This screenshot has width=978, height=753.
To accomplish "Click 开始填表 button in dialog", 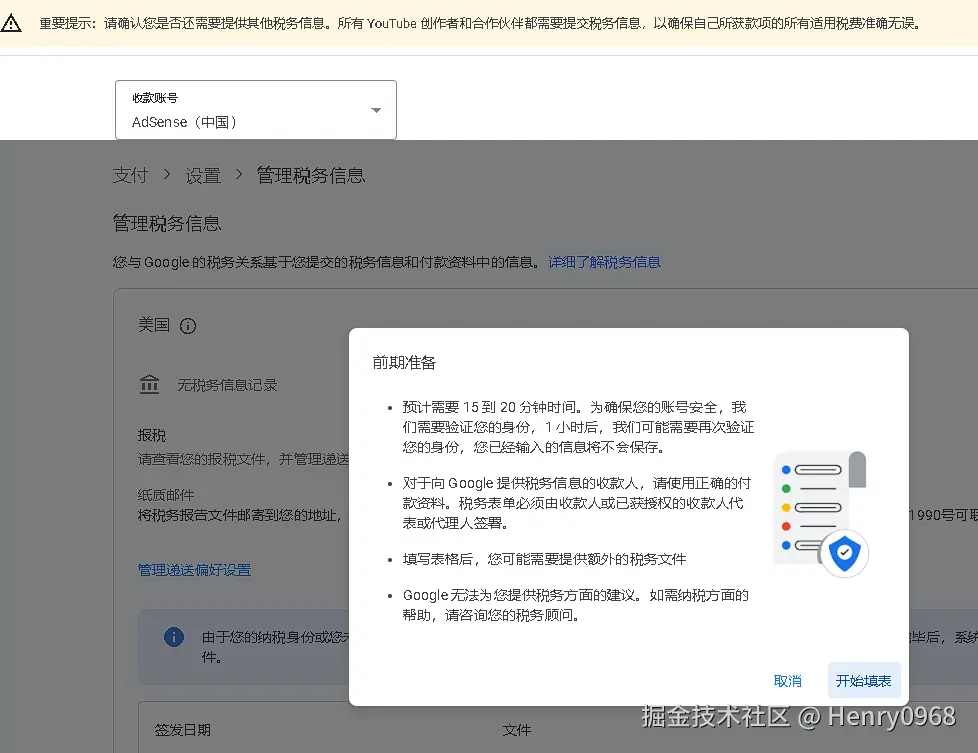I will (x=864, y=681).
